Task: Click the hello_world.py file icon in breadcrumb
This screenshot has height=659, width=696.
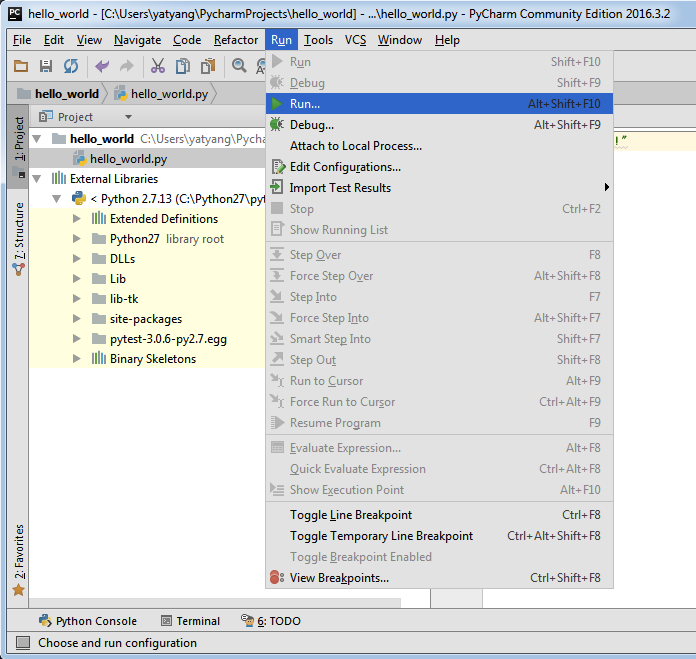Action: tap(121, 94)
